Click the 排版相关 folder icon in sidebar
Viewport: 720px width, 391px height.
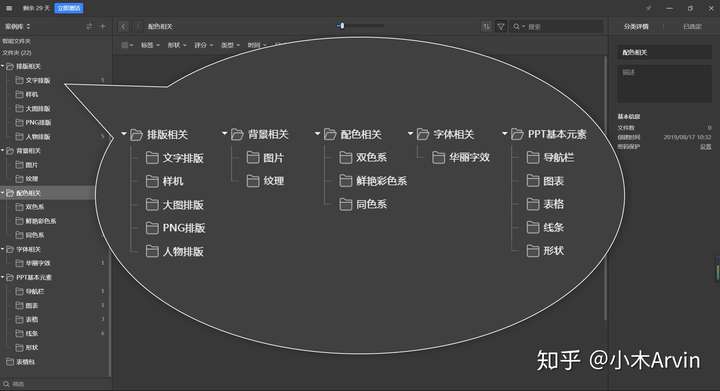point(10,67)
